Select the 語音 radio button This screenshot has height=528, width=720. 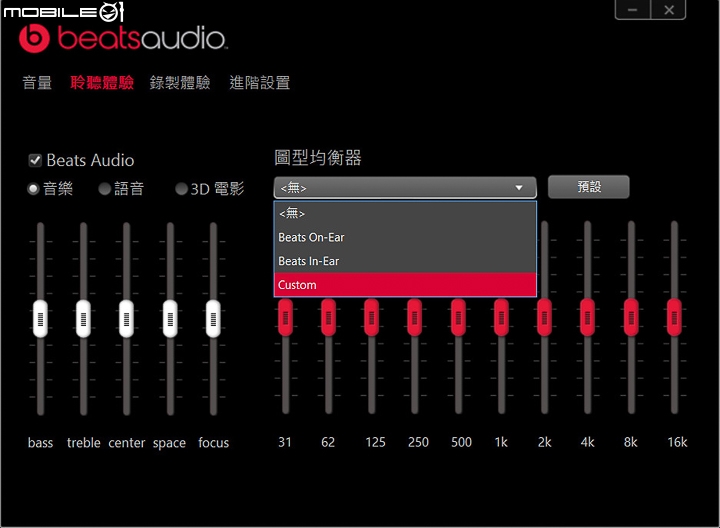105,189
